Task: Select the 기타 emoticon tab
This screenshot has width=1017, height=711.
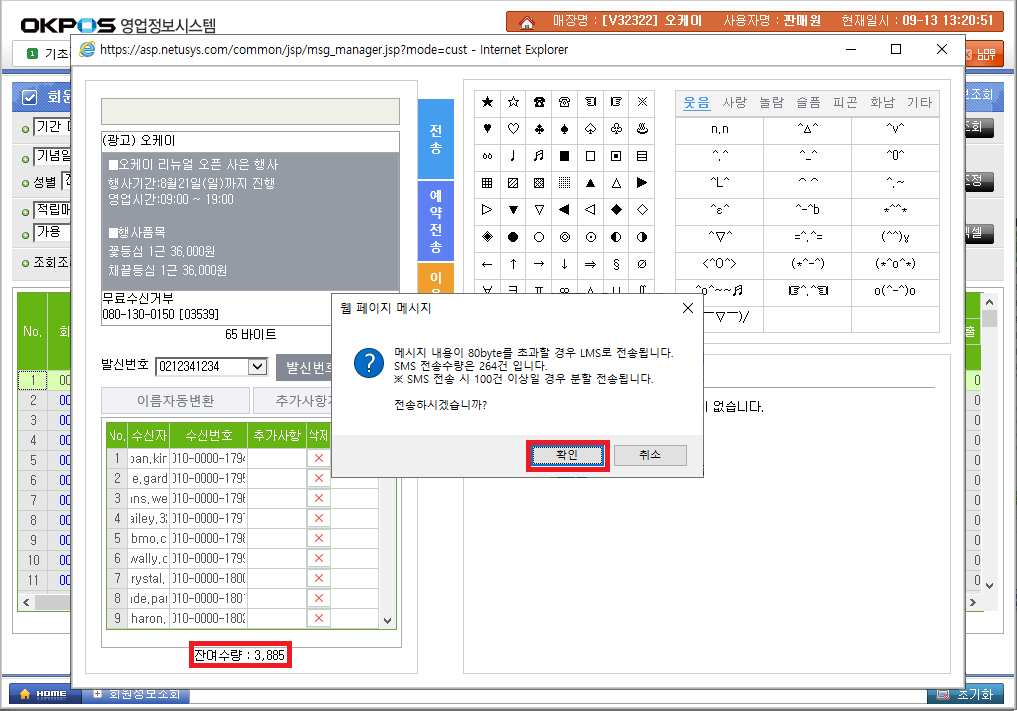Action: pos(919,103)
